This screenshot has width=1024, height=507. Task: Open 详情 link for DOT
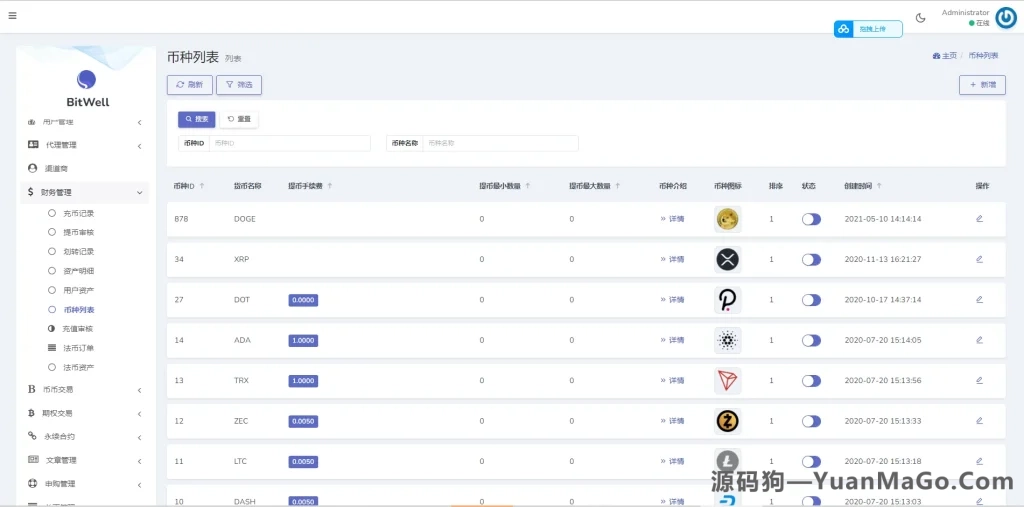point(673,300)
